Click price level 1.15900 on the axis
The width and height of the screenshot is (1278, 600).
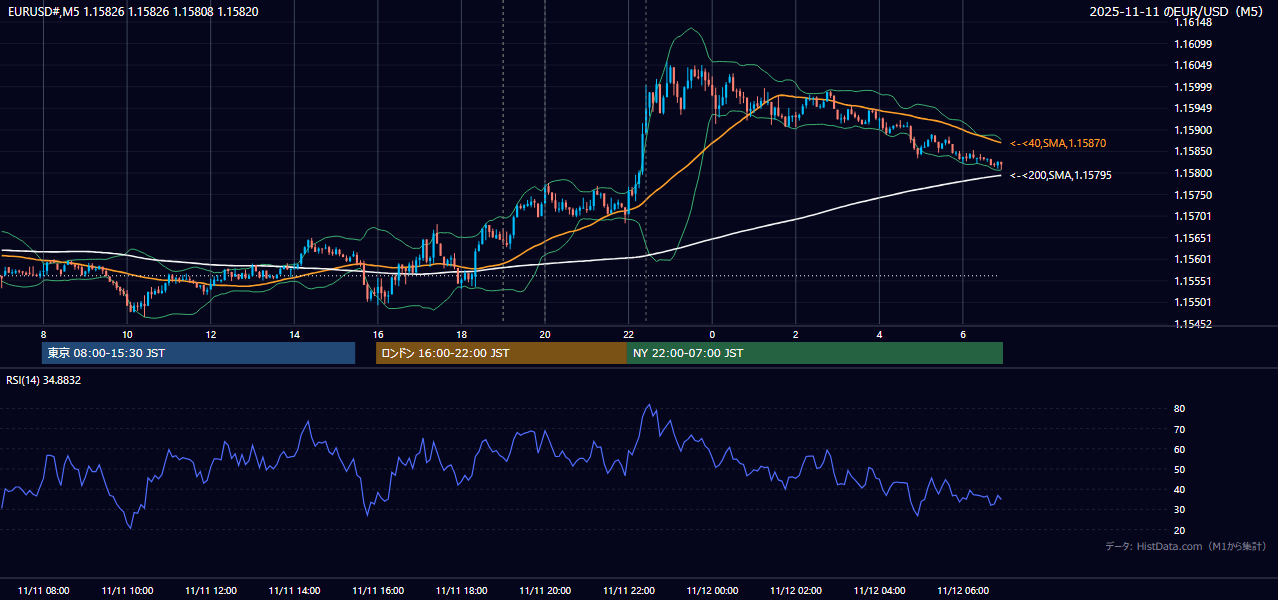1193,130
